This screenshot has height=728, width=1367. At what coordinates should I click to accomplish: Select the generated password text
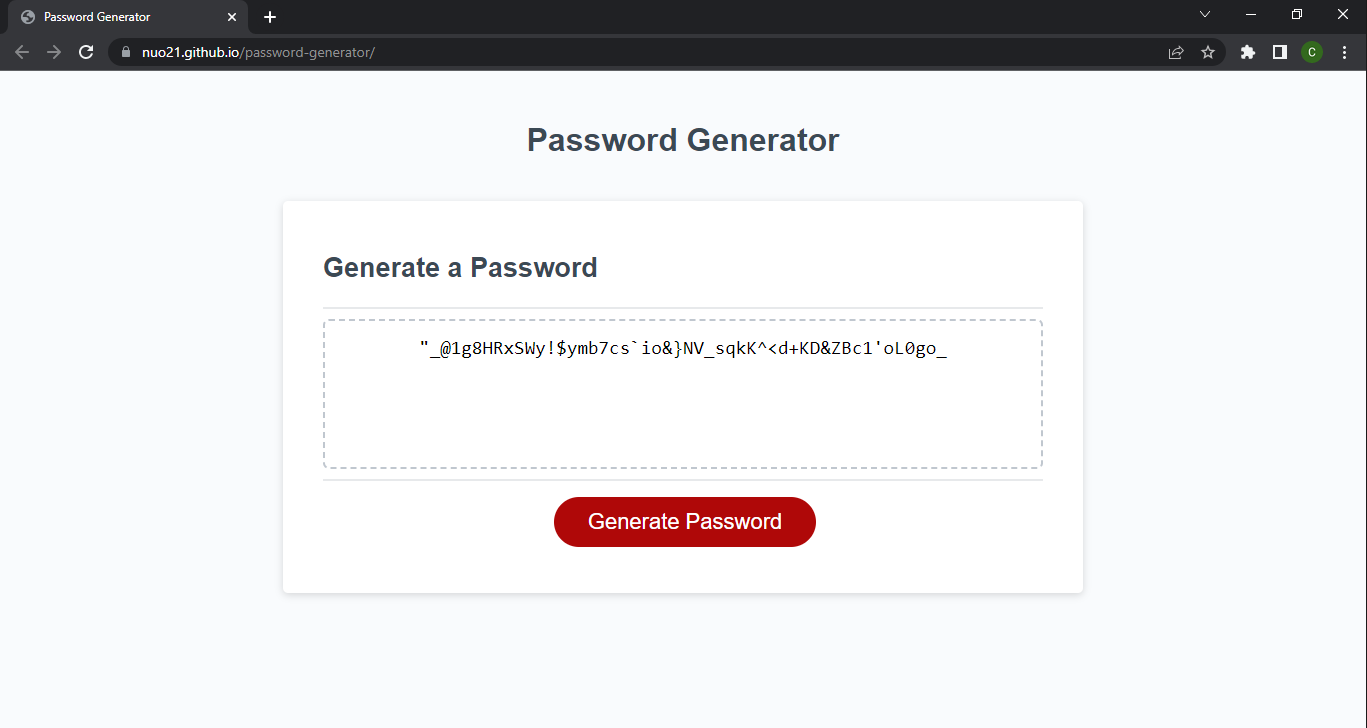(683, 348)
